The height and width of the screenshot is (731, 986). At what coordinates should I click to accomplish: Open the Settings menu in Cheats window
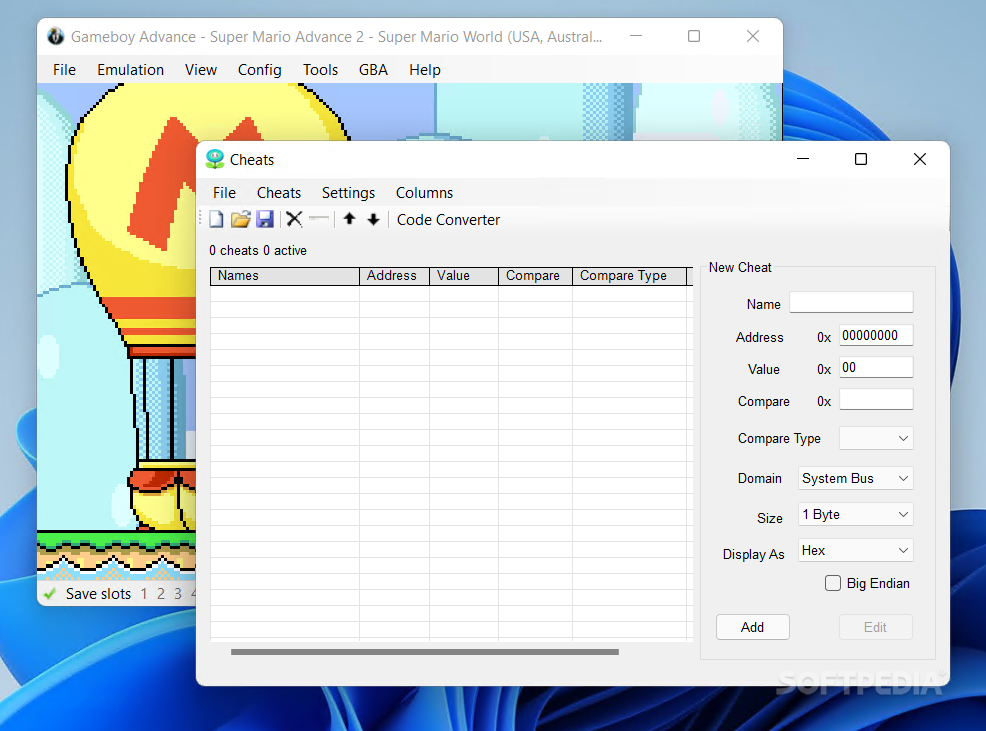pos(348,193)
